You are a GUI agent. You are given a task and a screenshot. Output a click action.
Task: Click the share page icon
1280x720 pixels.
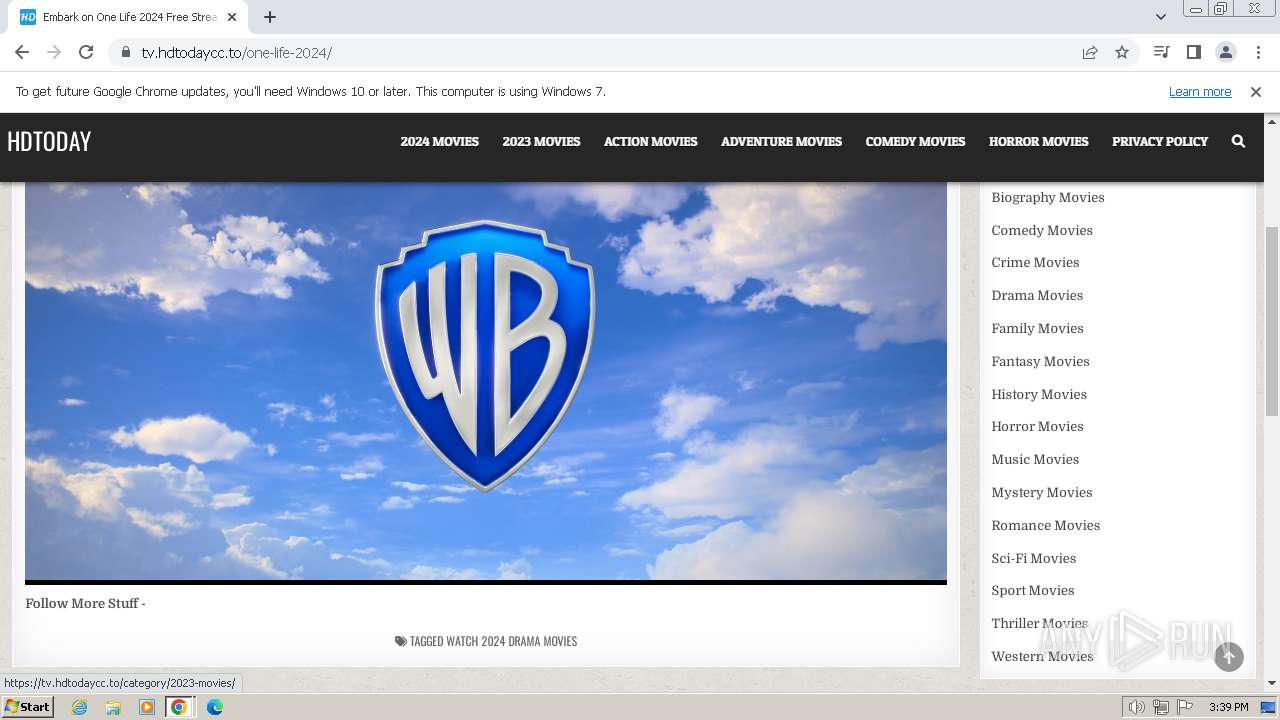point(1090,52)
